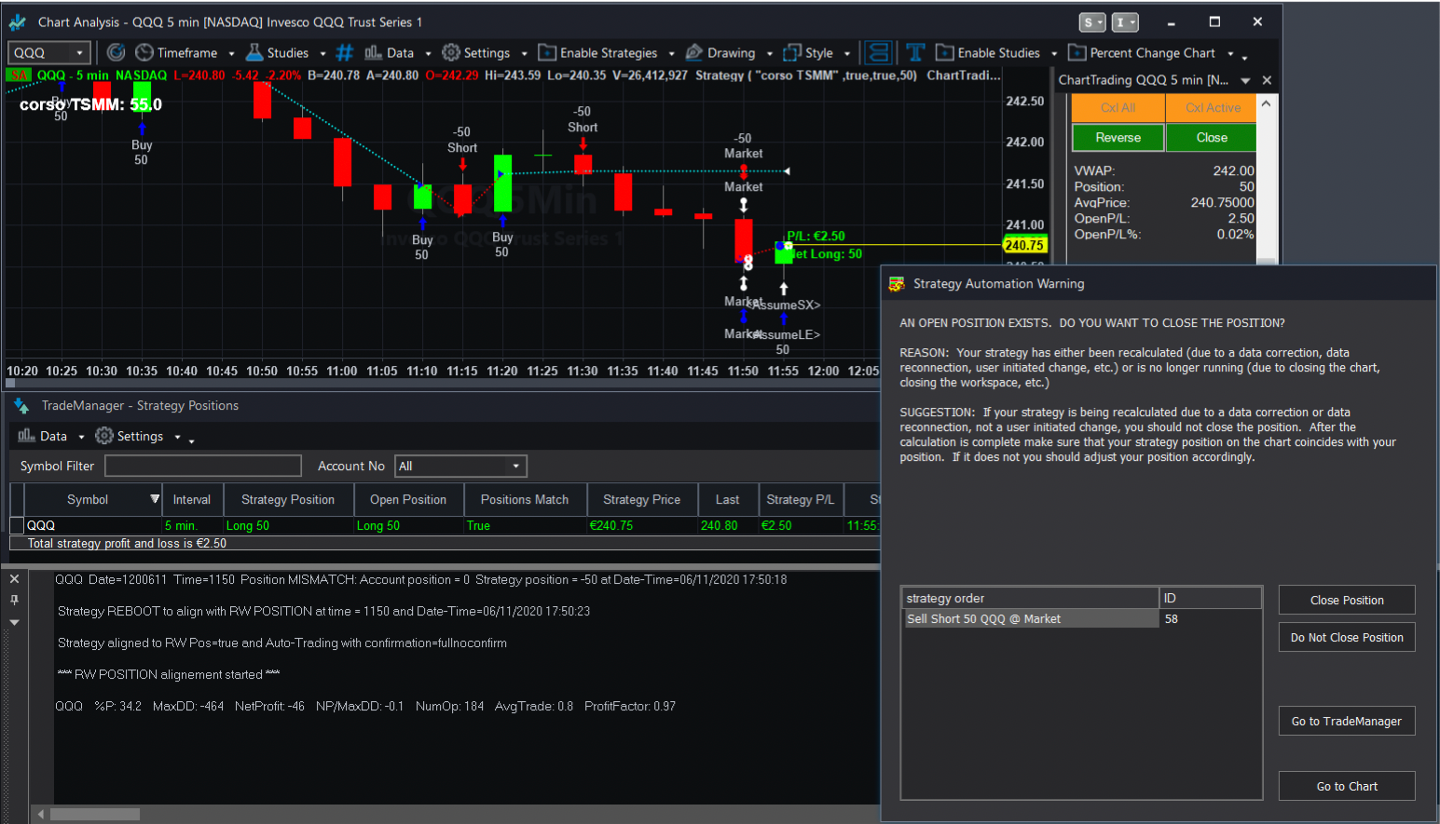
Task: Click the TradeManager window title icon
Action: point(22,406)
